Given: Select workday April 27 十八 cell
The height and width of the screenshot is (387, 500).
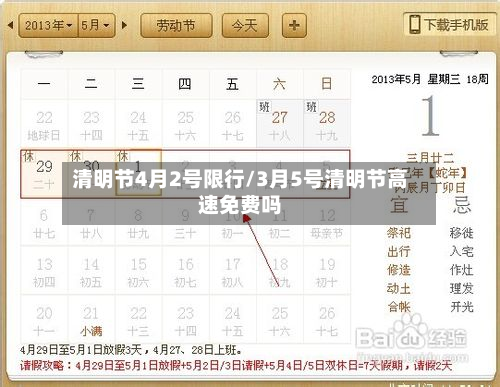Looking at the screenshot, I should coord(280,124).
